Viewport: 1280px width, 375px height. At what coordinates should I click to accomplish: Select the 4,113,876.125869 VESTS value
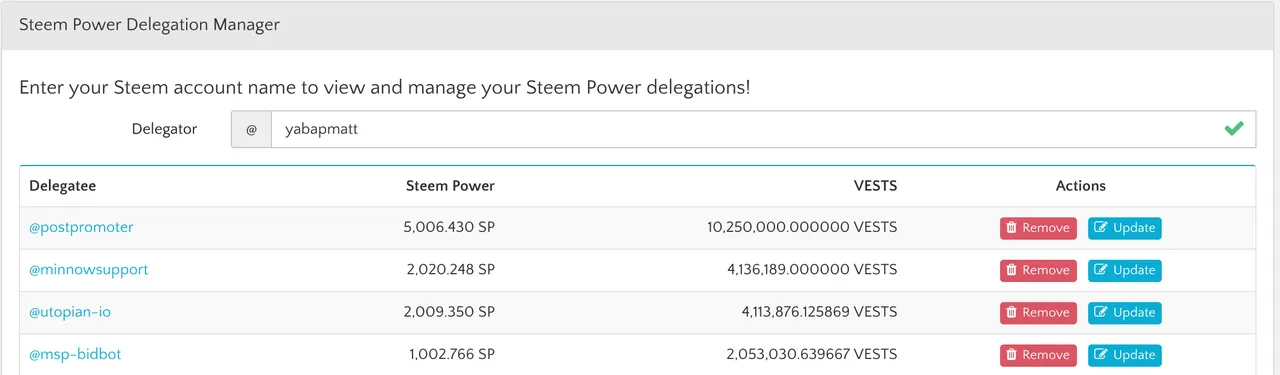pyautogui.click(x=819, y=312)
